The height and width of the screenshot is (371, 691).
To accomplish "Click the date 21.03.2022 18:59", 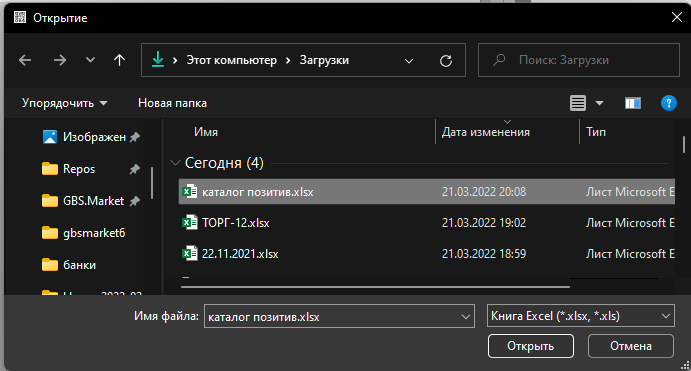I will pos(484,254).
